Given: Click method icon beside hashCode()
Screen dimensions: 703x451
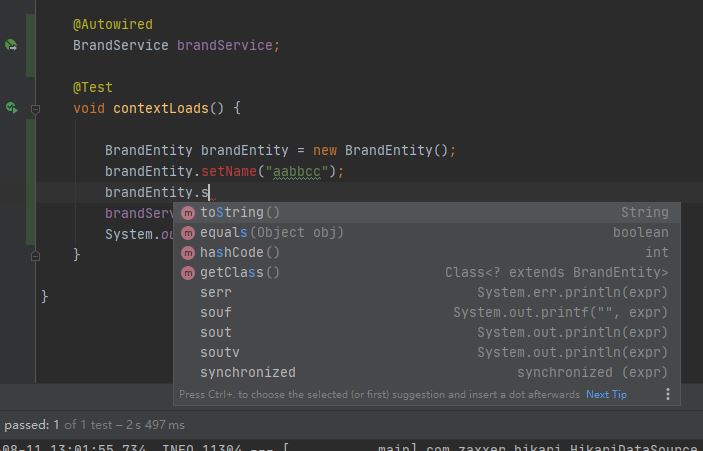Looking at the screenshot, I should pyautogui.click(x=188, y=253).
